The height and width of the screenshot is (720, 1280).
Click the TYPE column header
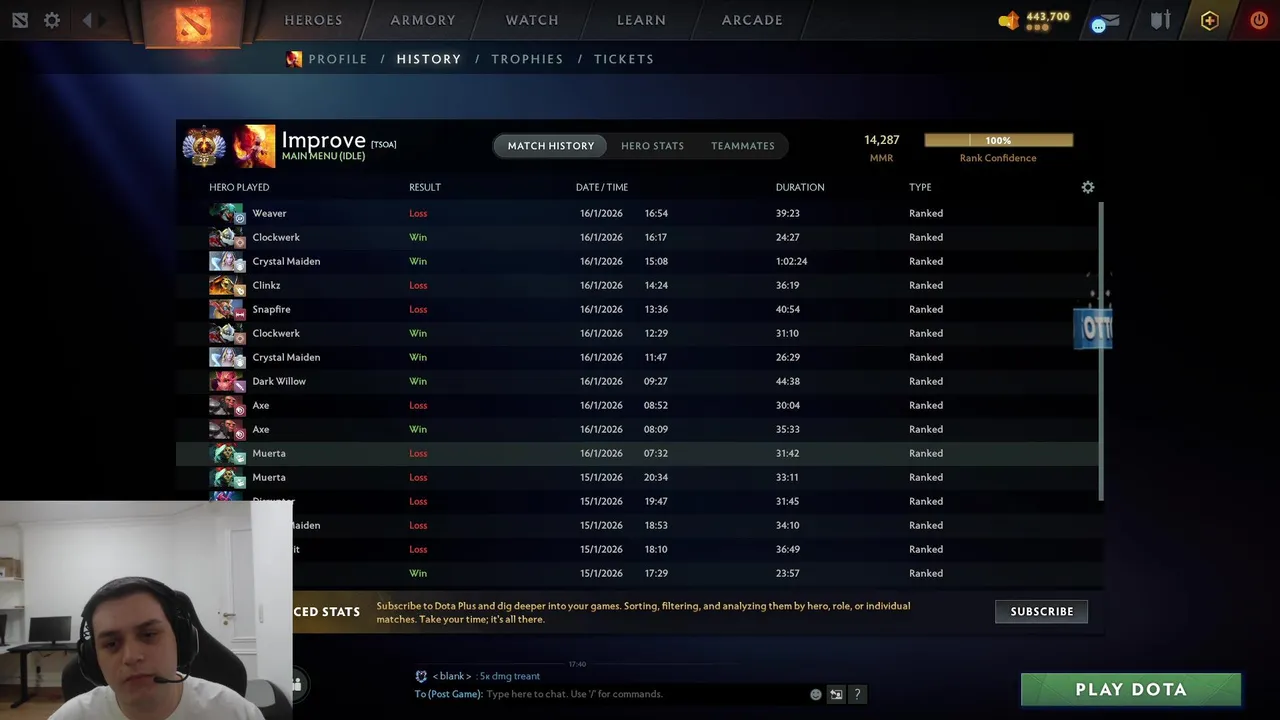pyautogui.click(x=920, y=187)
